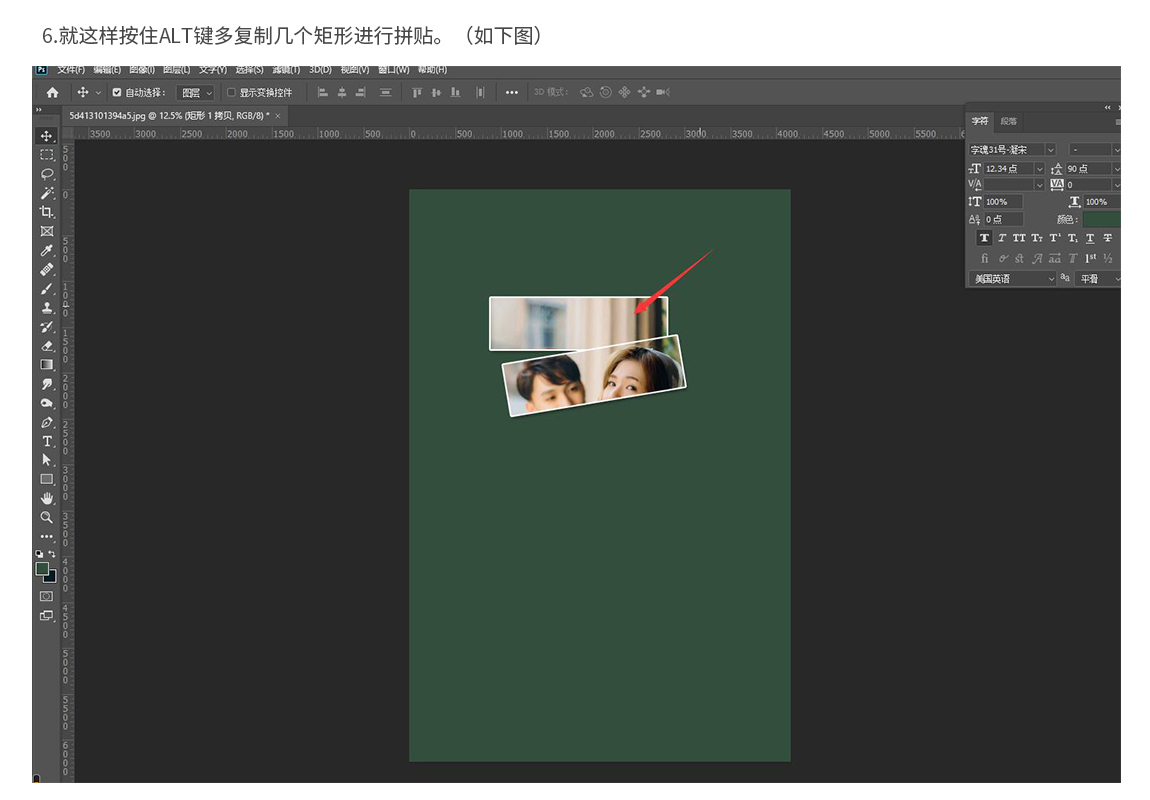Select the Eraser tool

[x=47, y=346]
